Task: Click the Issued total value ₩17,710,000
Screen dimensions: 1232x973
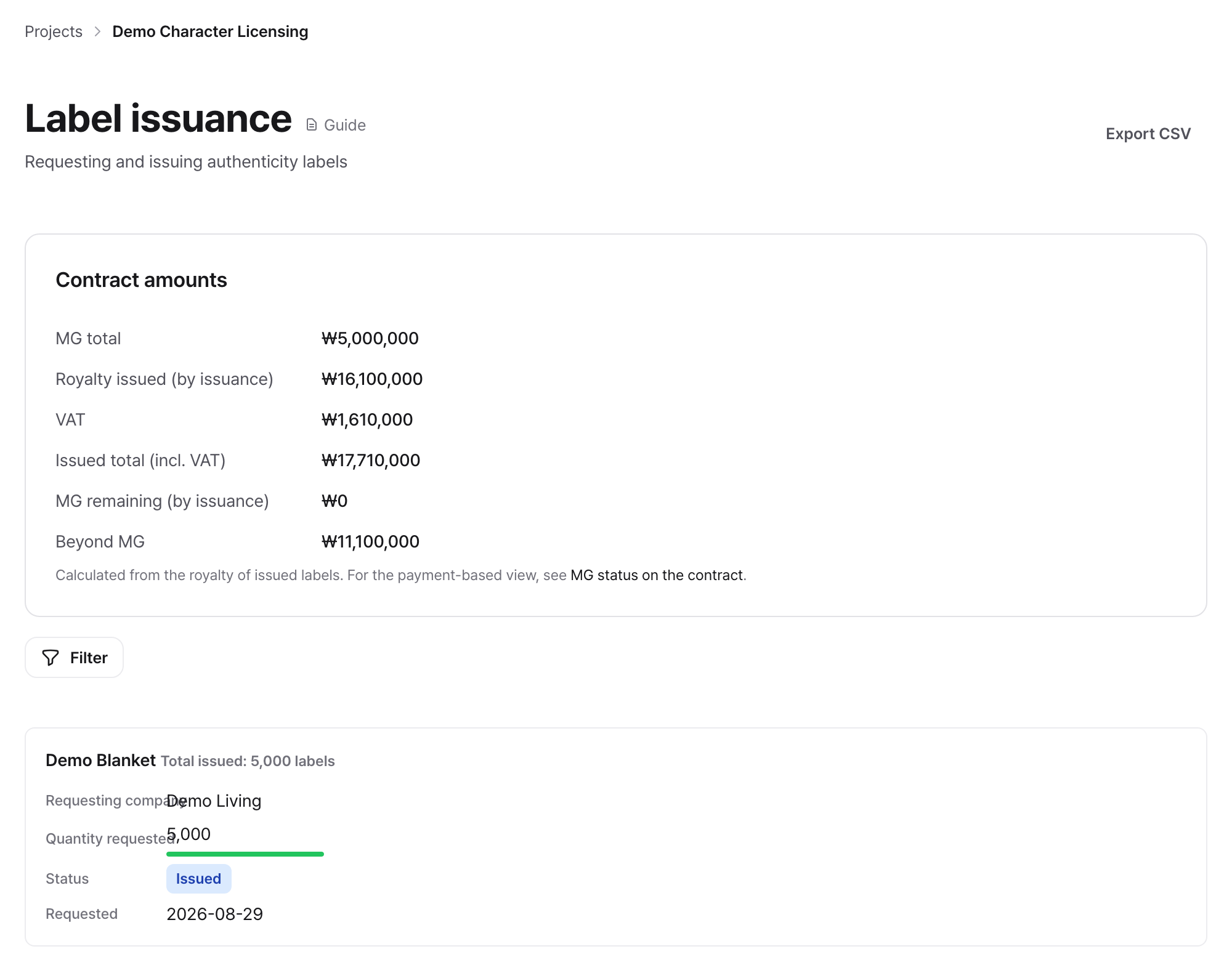Action: pyautogui.click(x=371, y=461)
